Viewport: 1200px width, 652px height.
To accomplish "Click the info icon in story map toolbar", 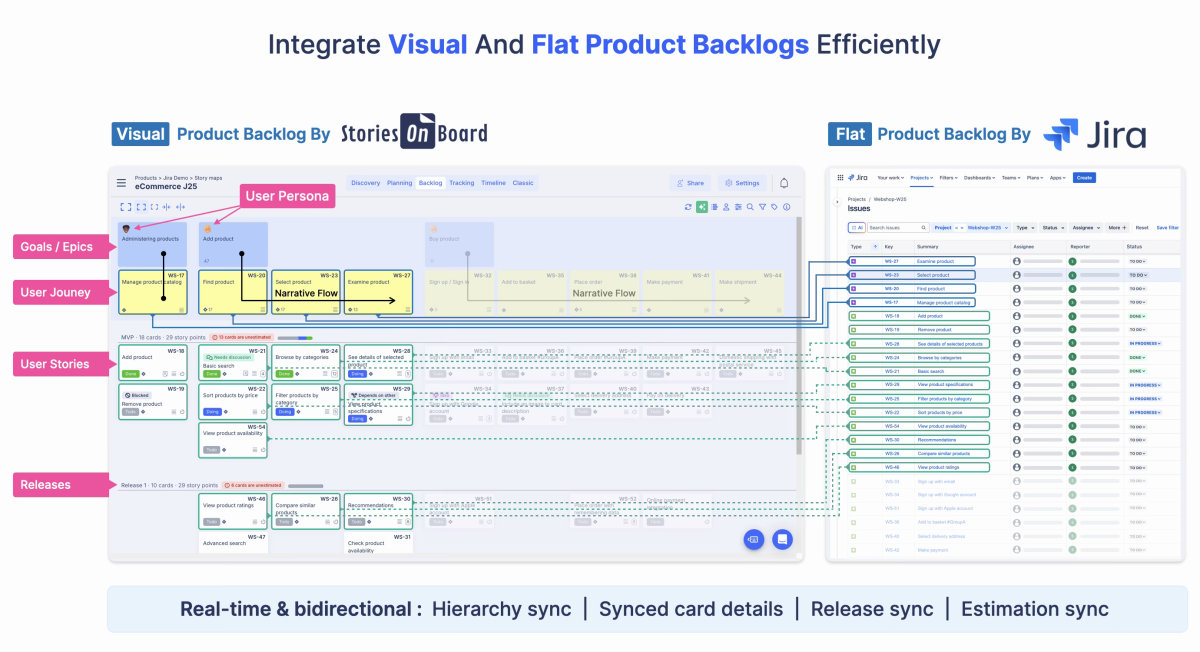I will (x=786, y=207).
